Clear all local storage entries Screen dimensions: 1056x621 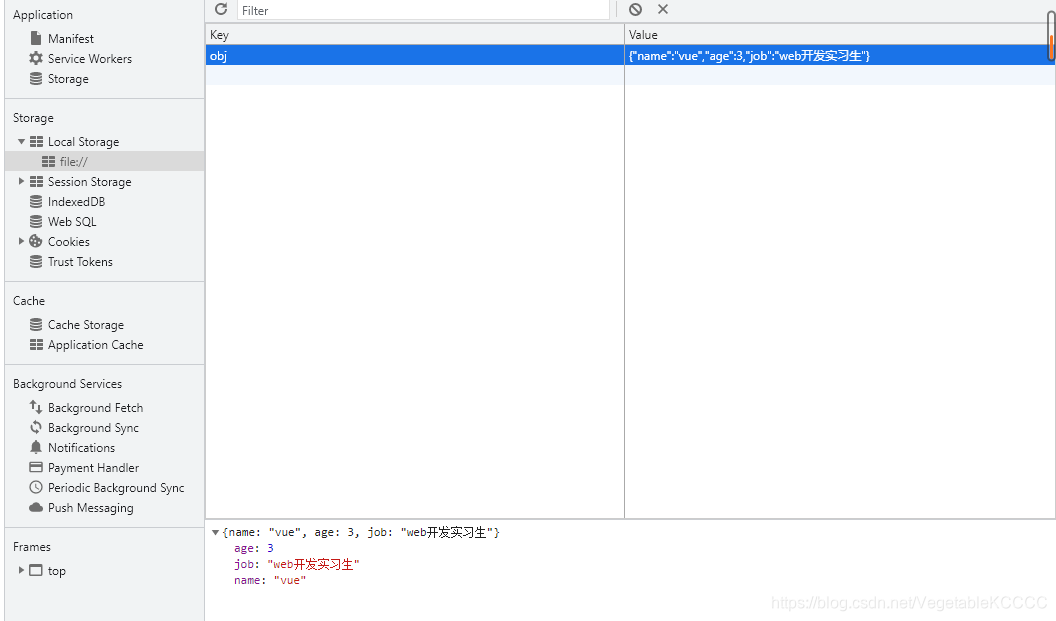click(635, 9)
